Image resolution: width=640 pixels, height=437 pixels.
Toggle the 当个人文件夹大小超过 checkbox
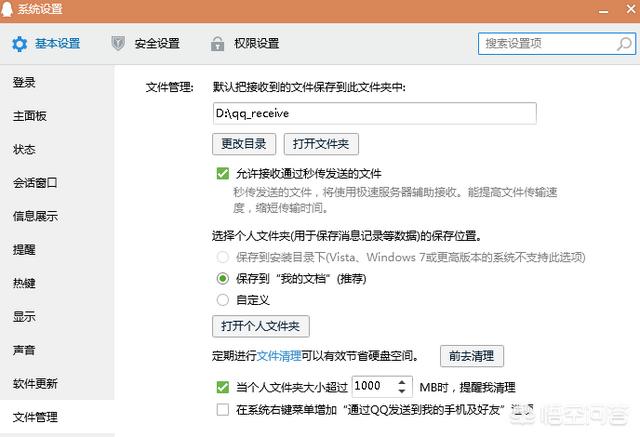point(223,387)
